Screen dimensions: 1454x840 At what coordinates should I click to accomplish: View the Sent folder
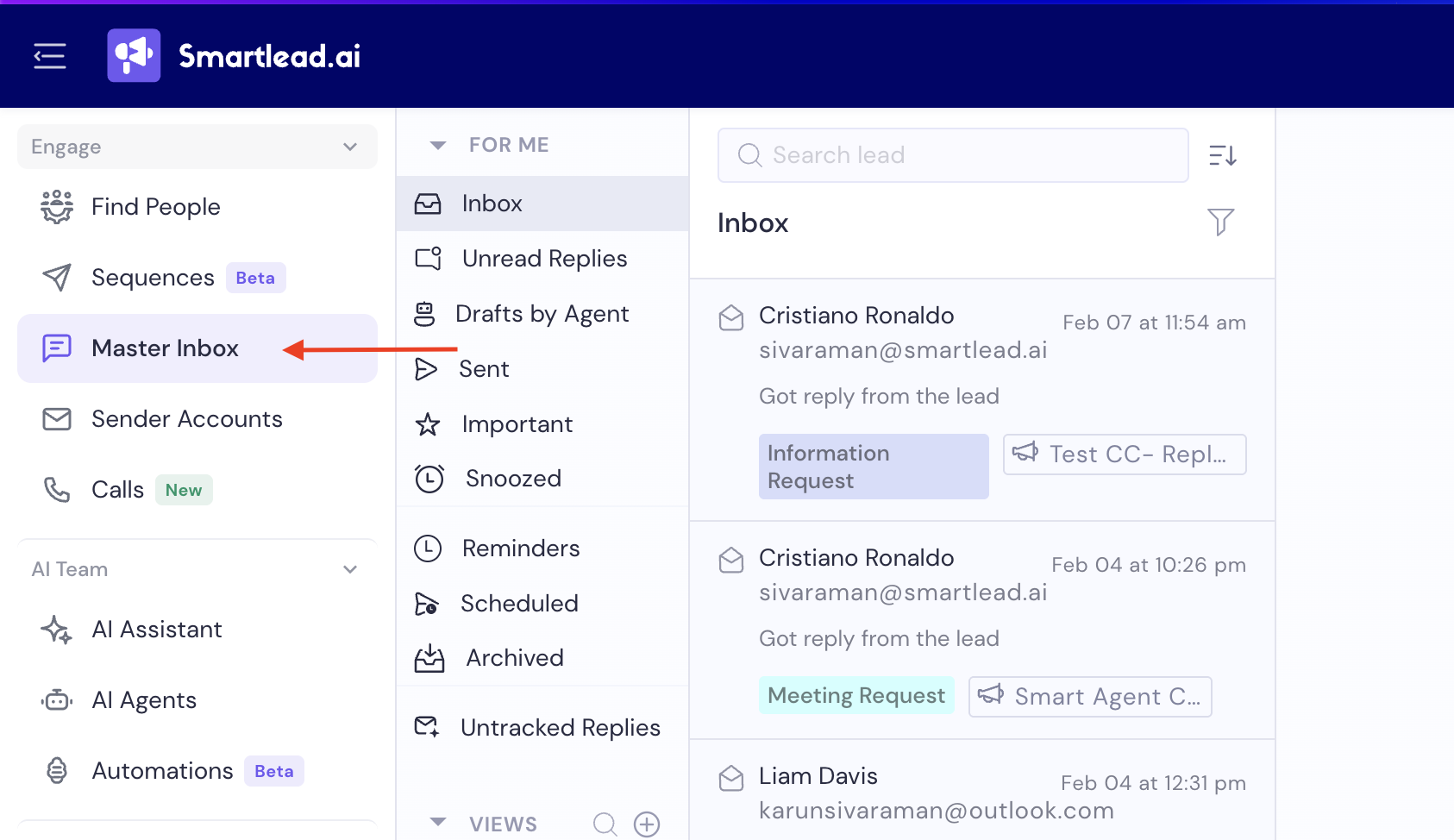(542, 369)
